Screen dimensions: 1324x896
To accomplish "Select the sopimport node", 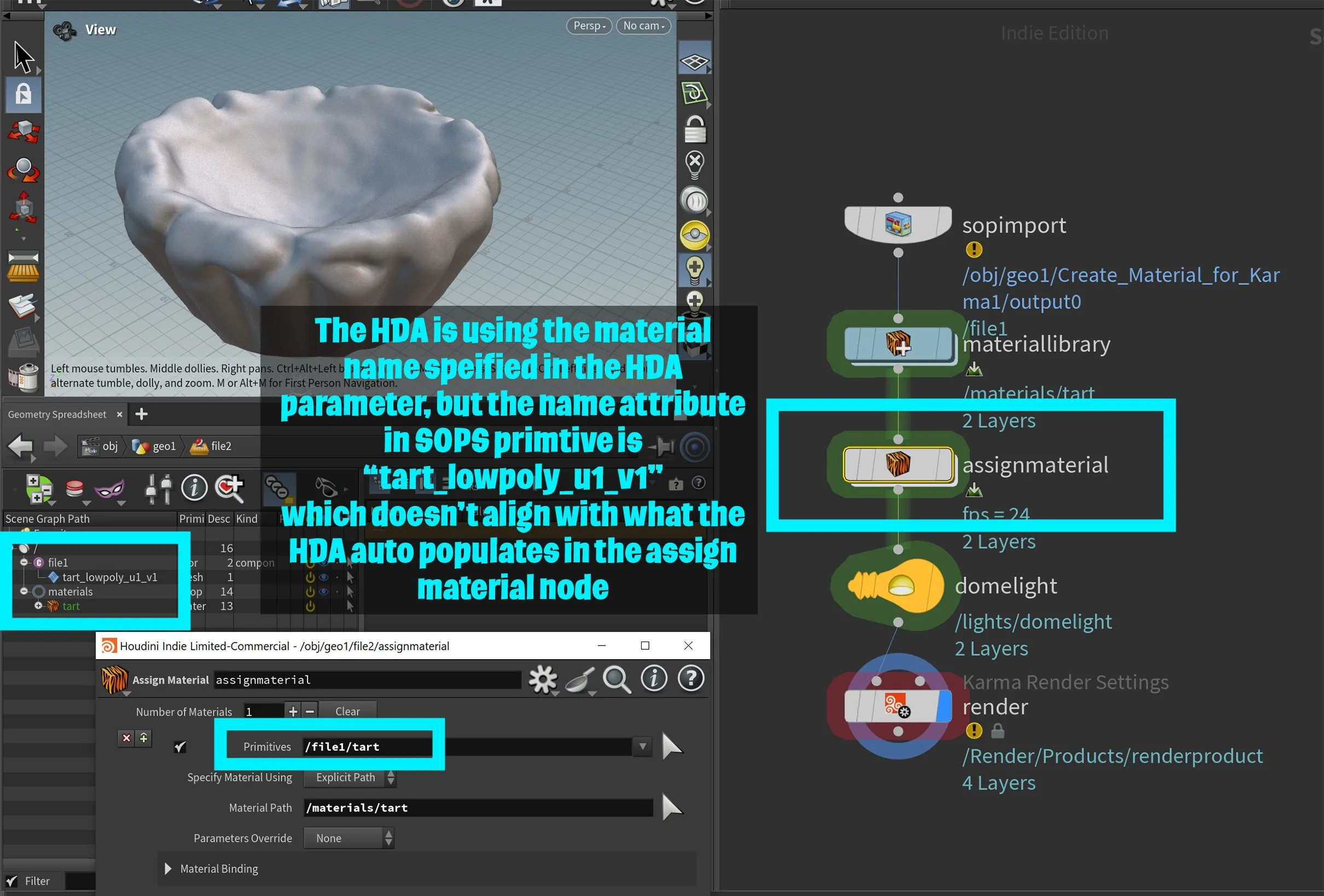I will tap(897, 224).
